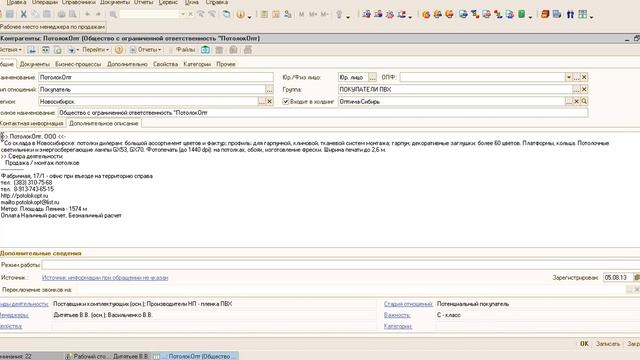The height and width of the screenshot is (360, 640).
Task: Click the Стадия отношений link
Action: click(408, 304)
